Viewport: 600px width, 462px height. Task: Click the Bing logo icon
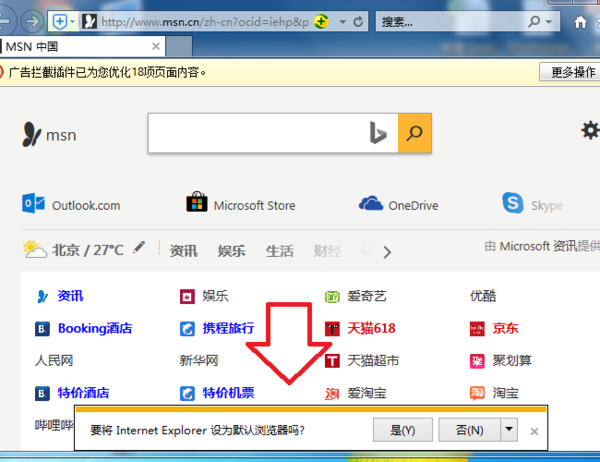point(378,133)
